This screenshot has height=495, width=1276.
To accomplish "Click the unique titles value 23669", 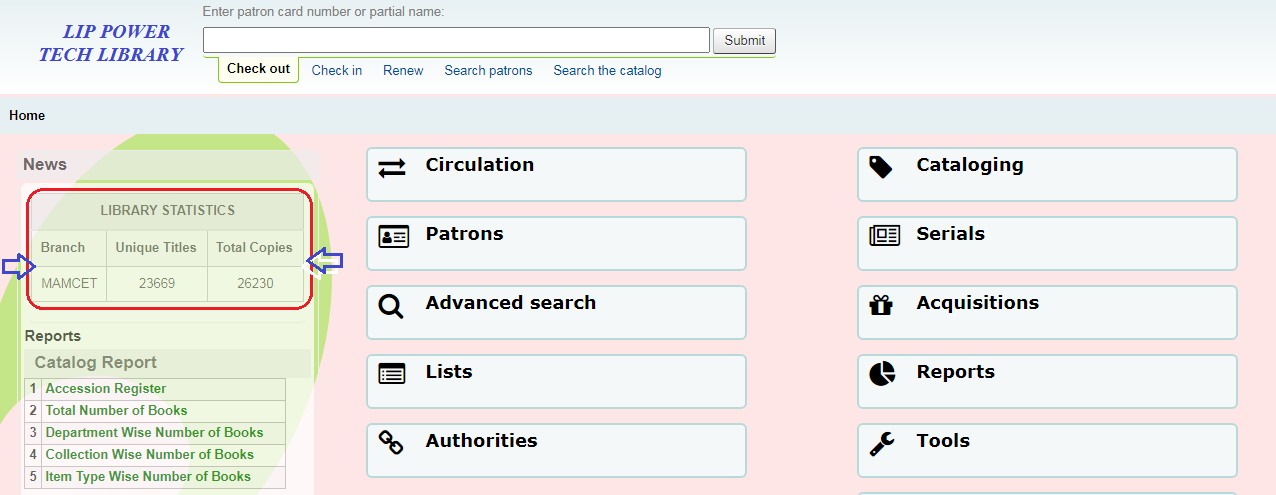I will (x=157, y=283).
